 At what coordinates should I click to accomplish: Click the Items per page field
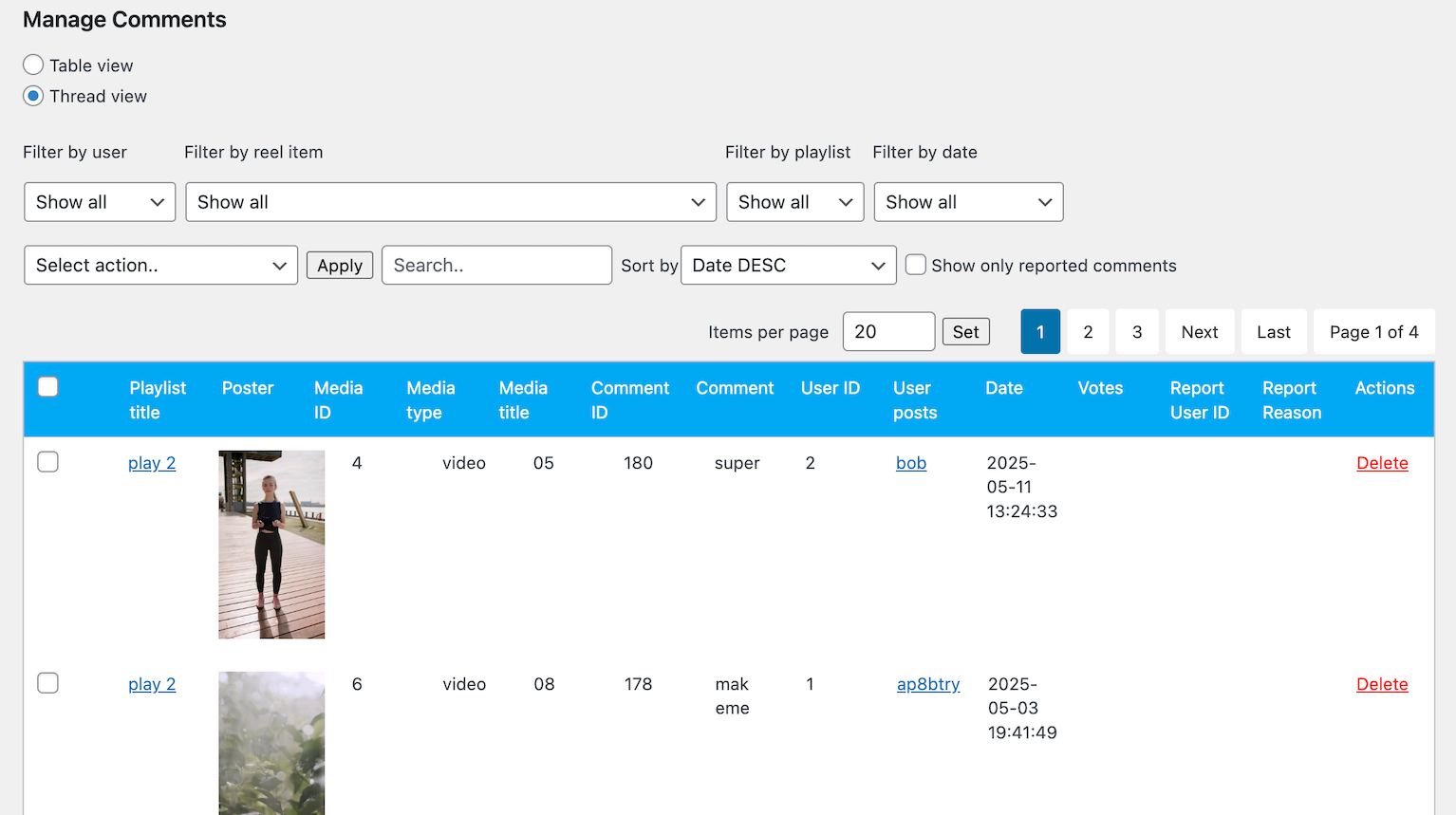pyautogui.click(x=888, y=332)
